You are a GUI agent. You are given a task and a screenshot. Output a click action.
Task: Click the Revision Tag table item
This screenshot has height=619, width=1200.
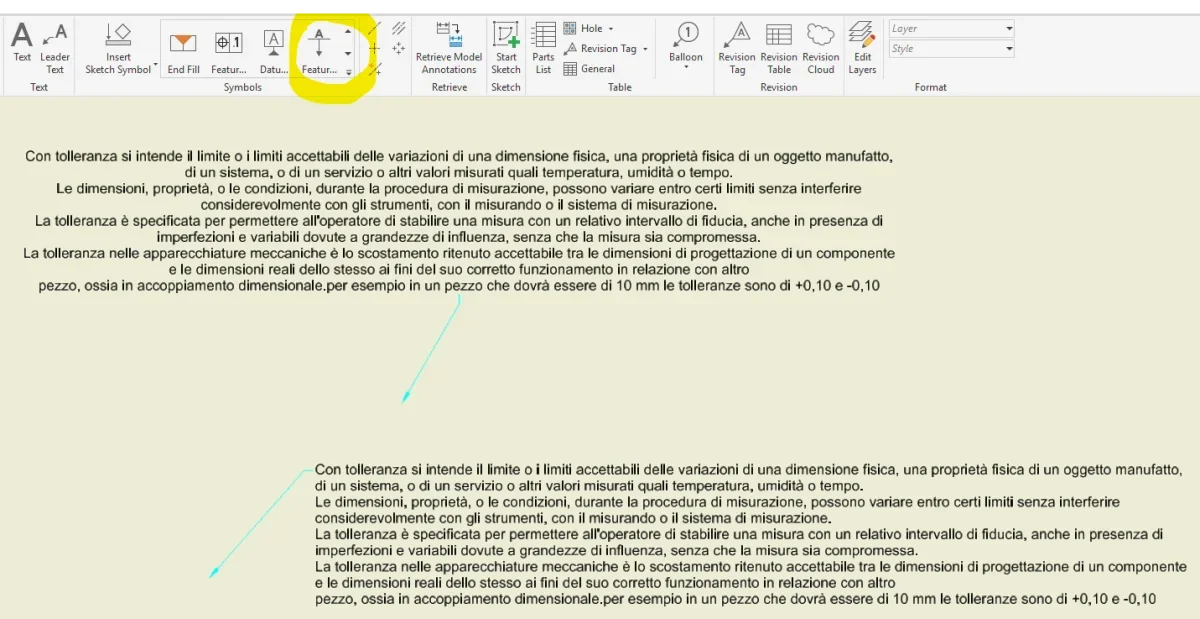tap(599, 48)
